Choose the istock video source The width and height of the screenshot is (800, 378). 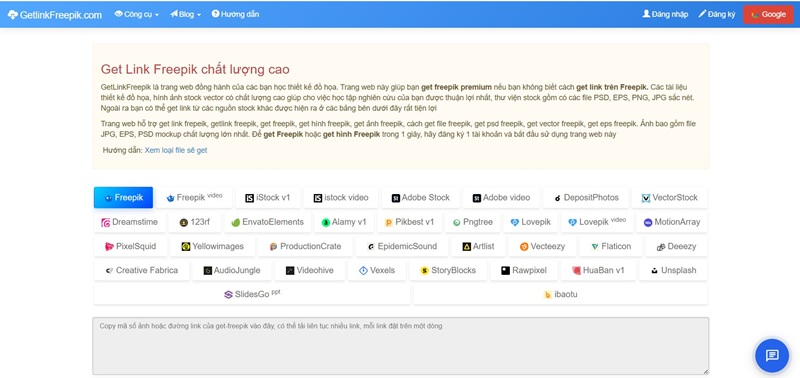click(x=341, y=197)
